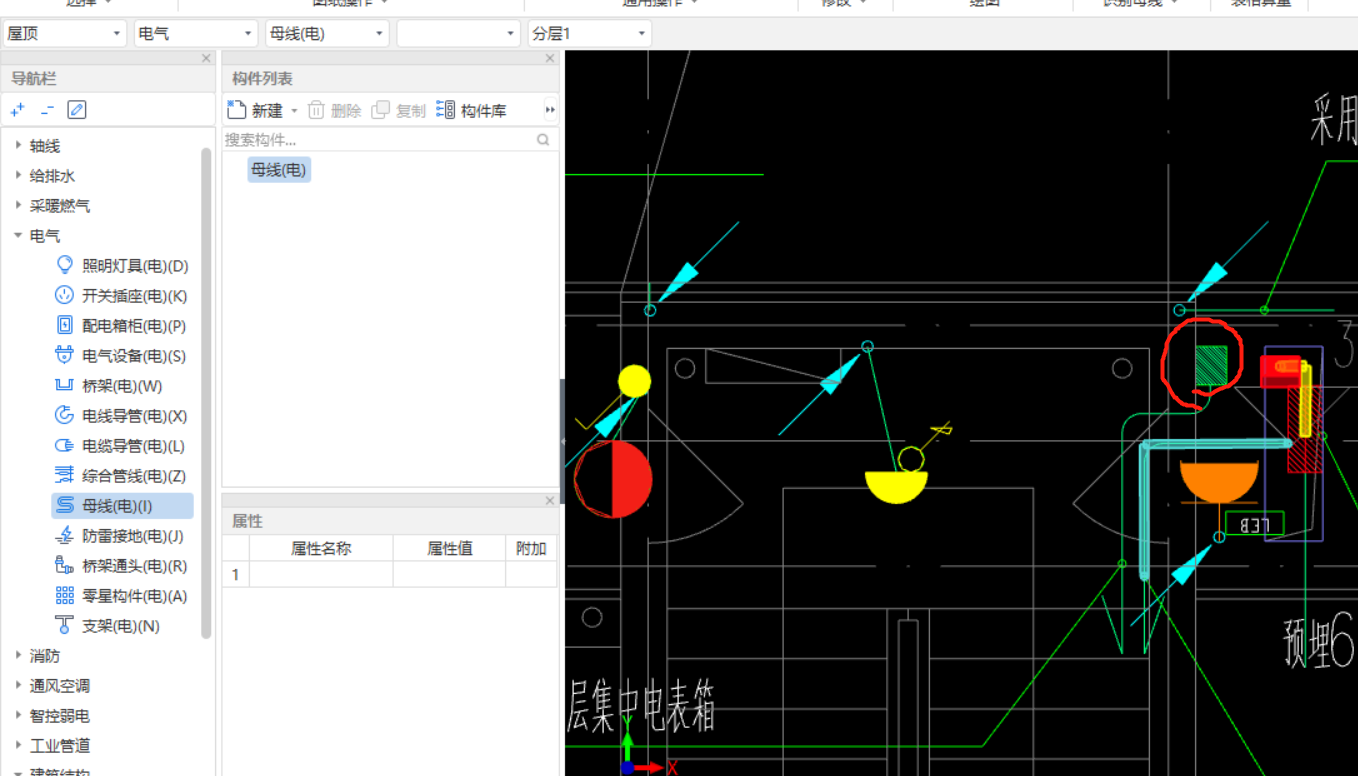This screenshot has width=1358, height=776.
Task: Select 支架(电)(N) bracket item
Action: (109, 626)
